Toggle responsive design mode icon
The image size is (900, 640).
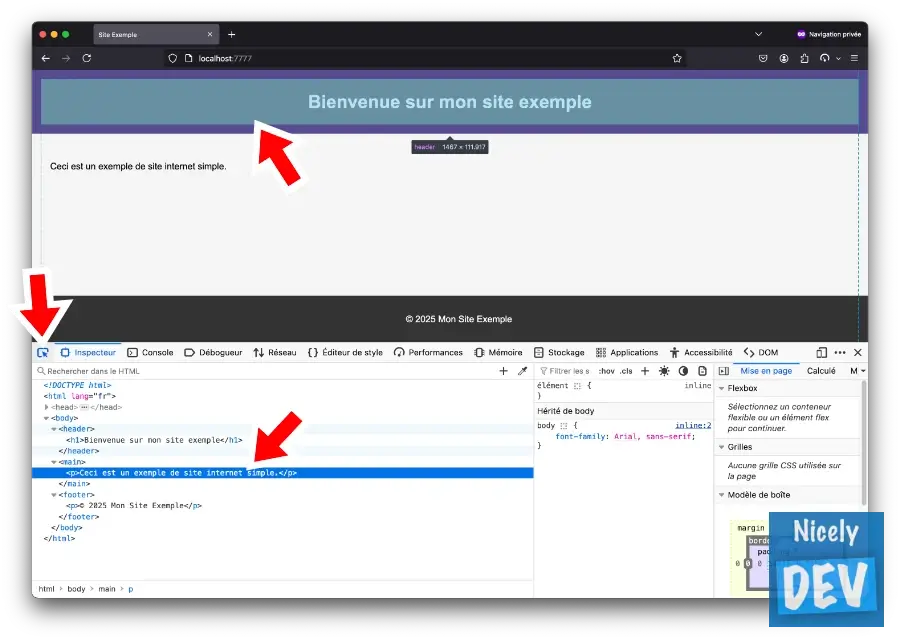821,352
